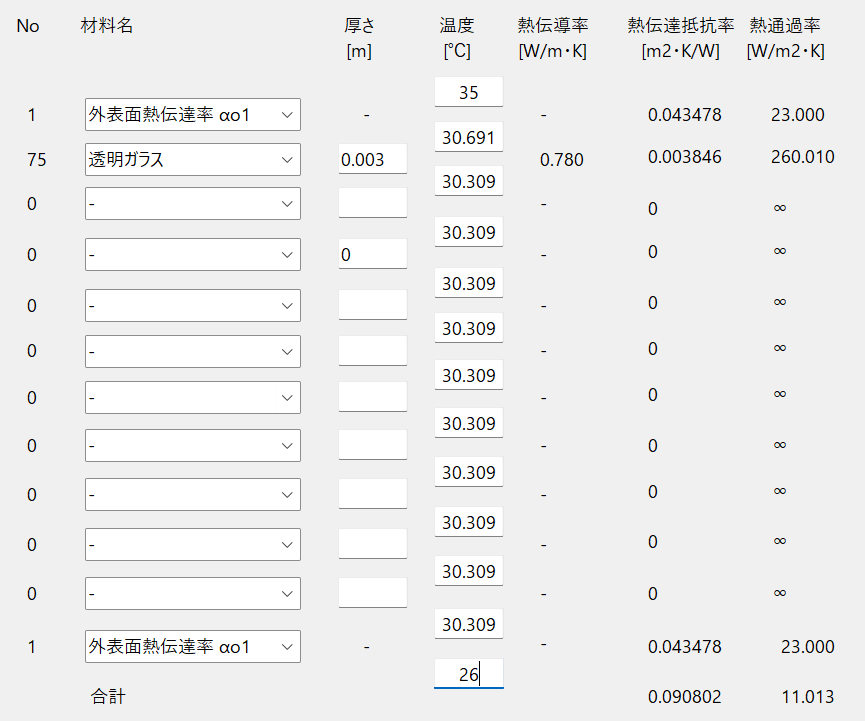
Task: Open the first 外表面熱伝達率 αo1 dropdown
Action: [x=193, y=115]
